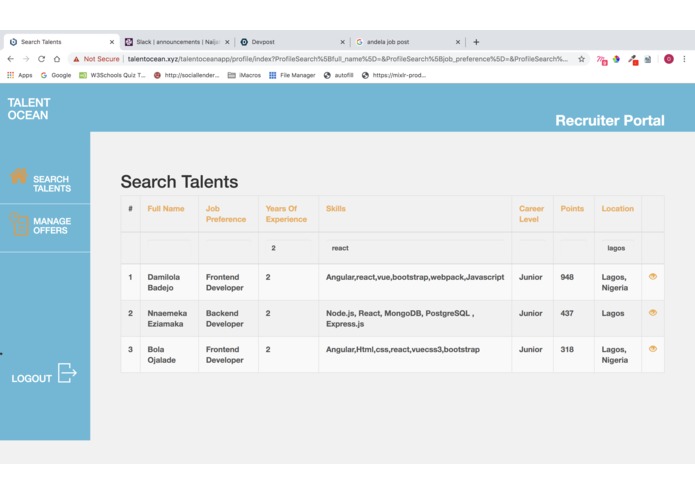Click the Career Level filter field
Screen dimensions: 695x494
[532, 248]
